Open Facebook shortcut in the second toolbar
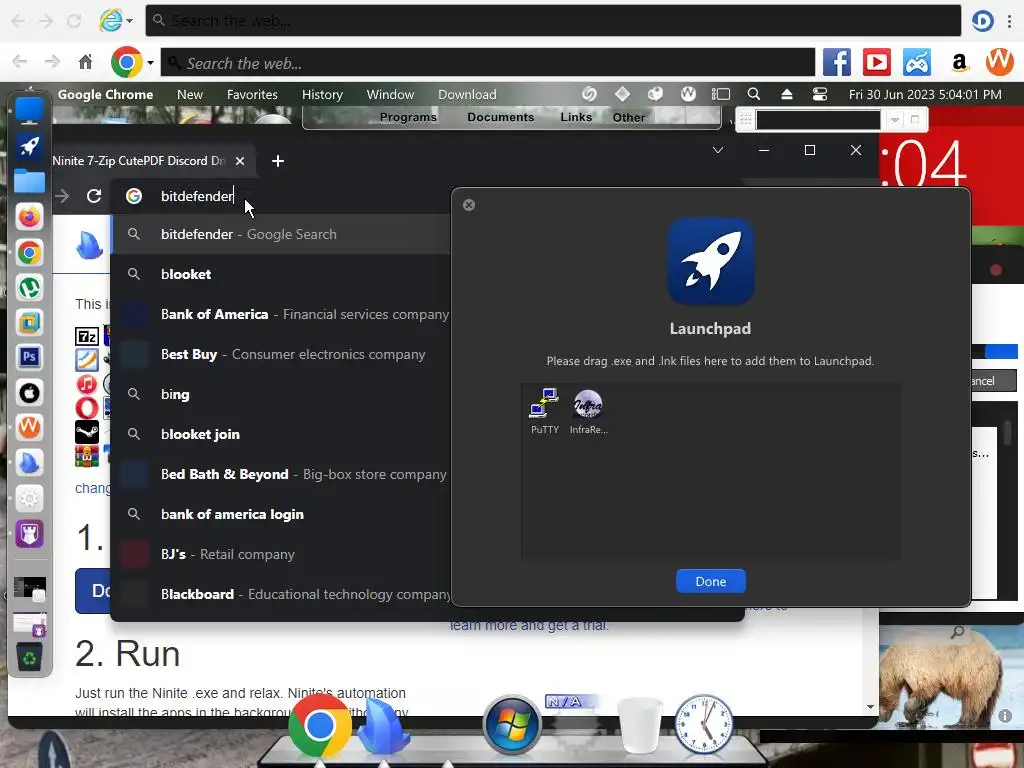This screenshot has height=768, width=1024. 837,63
